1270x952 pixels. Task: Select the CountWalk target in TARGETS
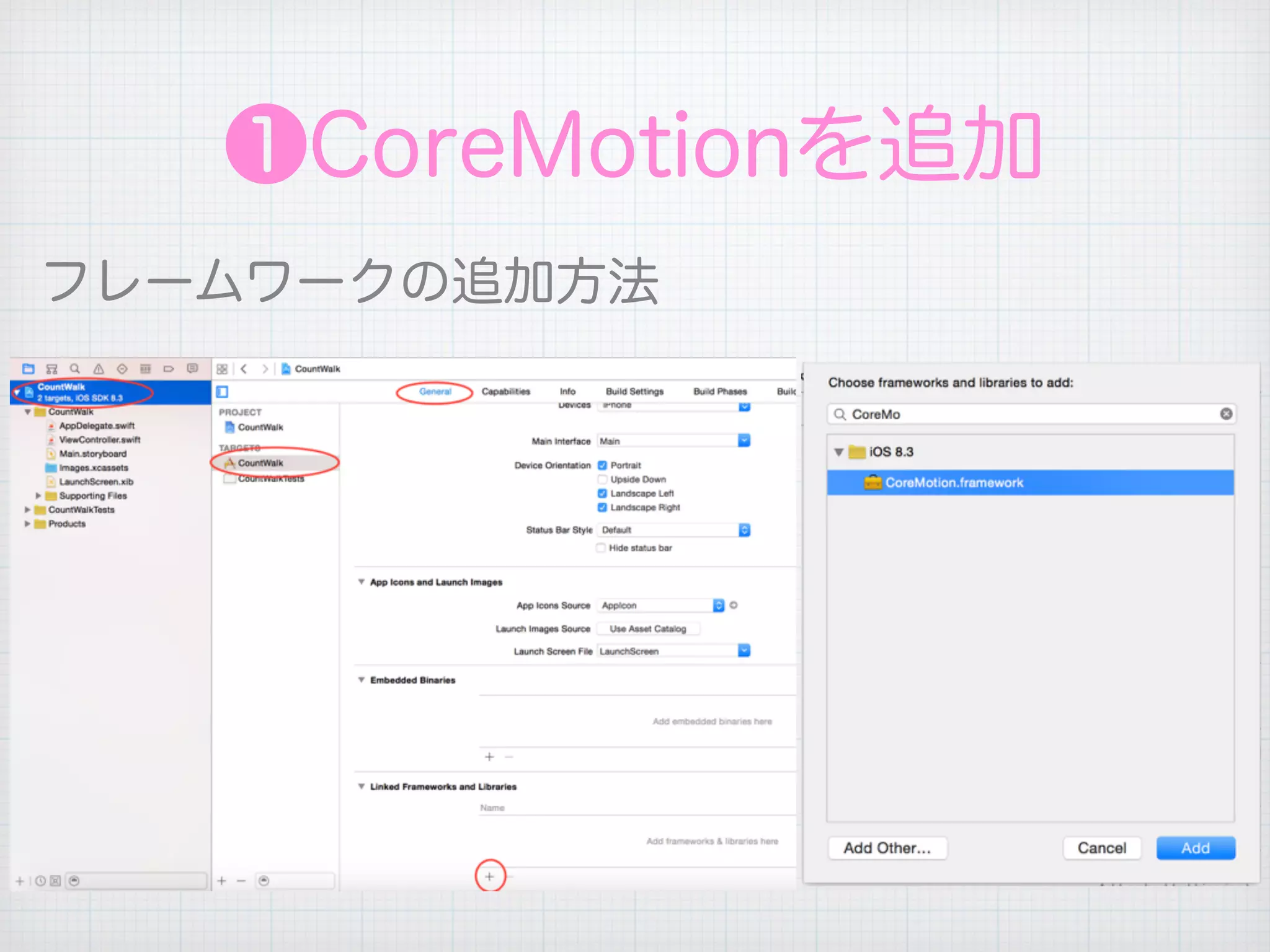[275, 463]
